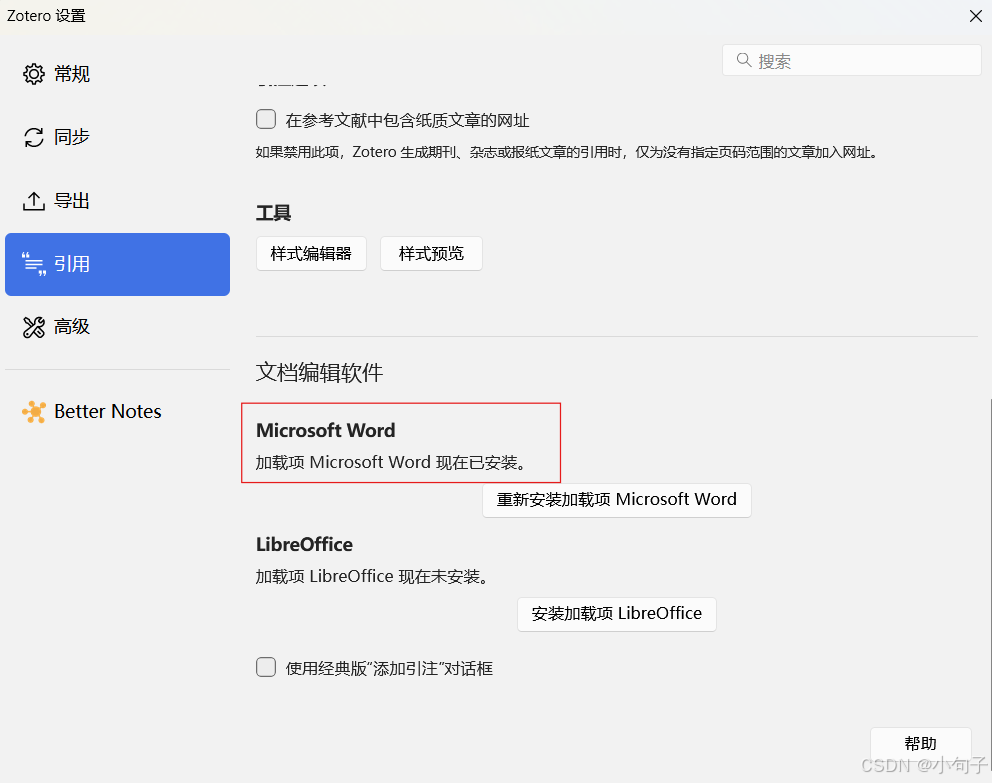Click text 加载项 LibreOffice 现在未安装
Viewport: 992px width, 783px height.
click(x=372, y=577)
